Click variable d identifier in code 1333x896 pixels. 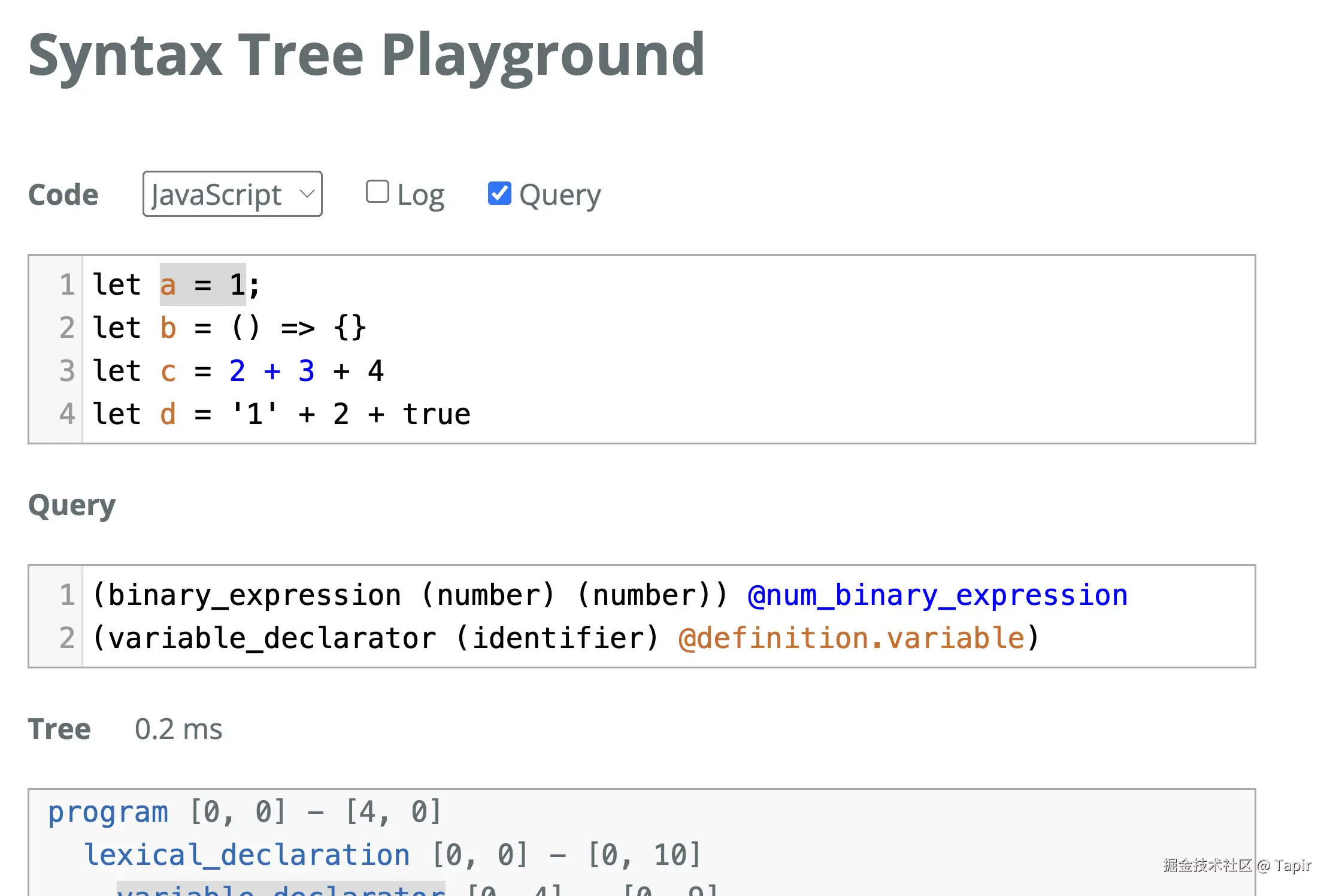coord(168,414)
